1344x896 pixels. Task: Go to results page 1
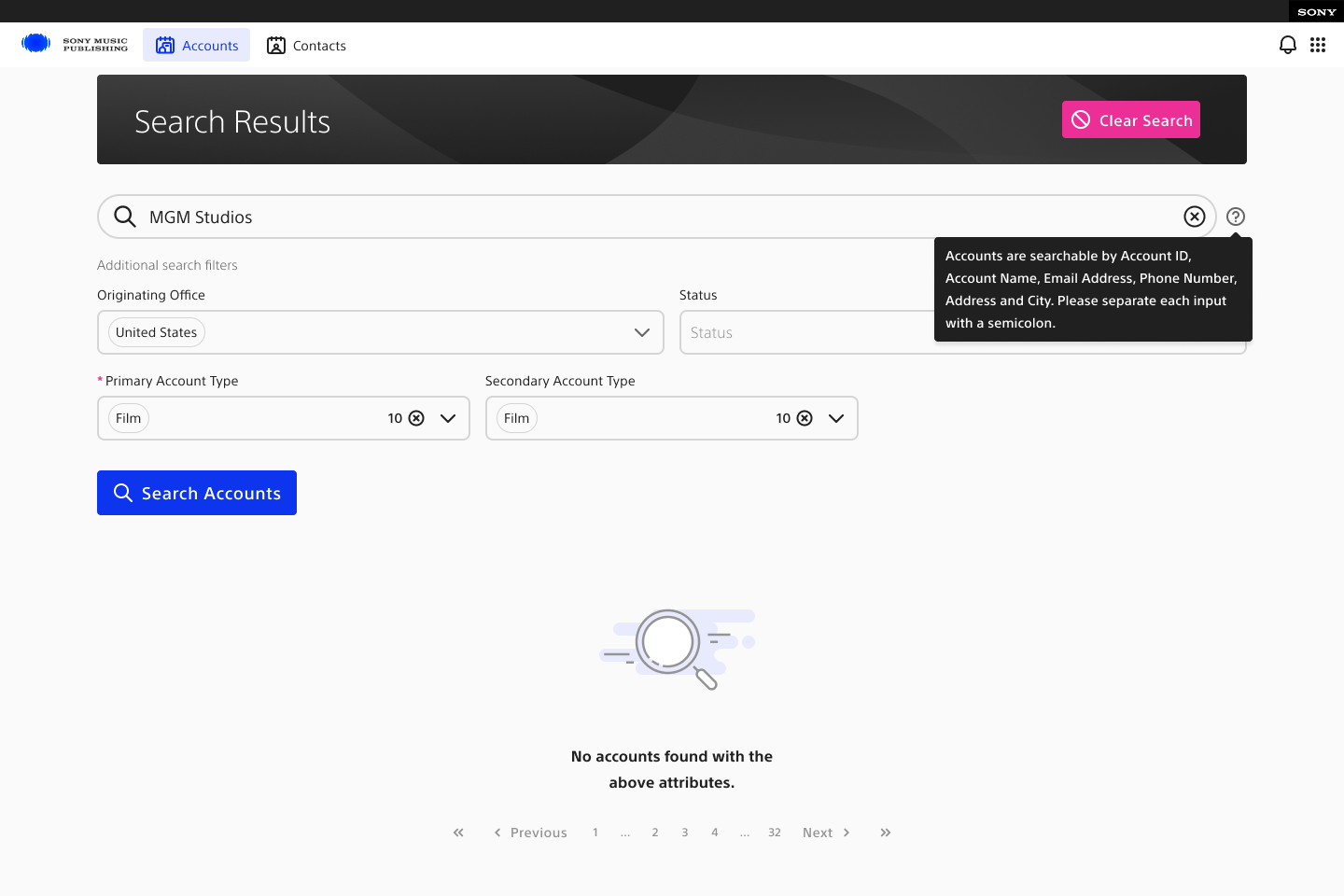pos(595,833)
